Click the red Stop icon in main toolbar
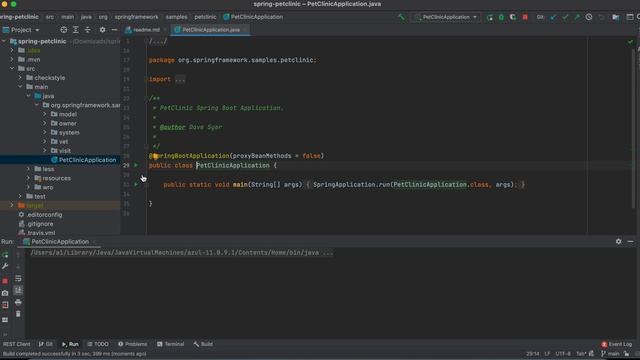The image size is (640, 360). [525, 17]
